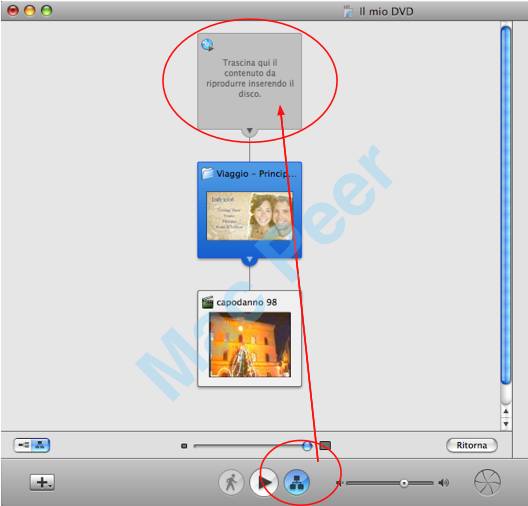Click the volume slider knob
The width and height of the screenshot is (528, 506).
[403, 483]
